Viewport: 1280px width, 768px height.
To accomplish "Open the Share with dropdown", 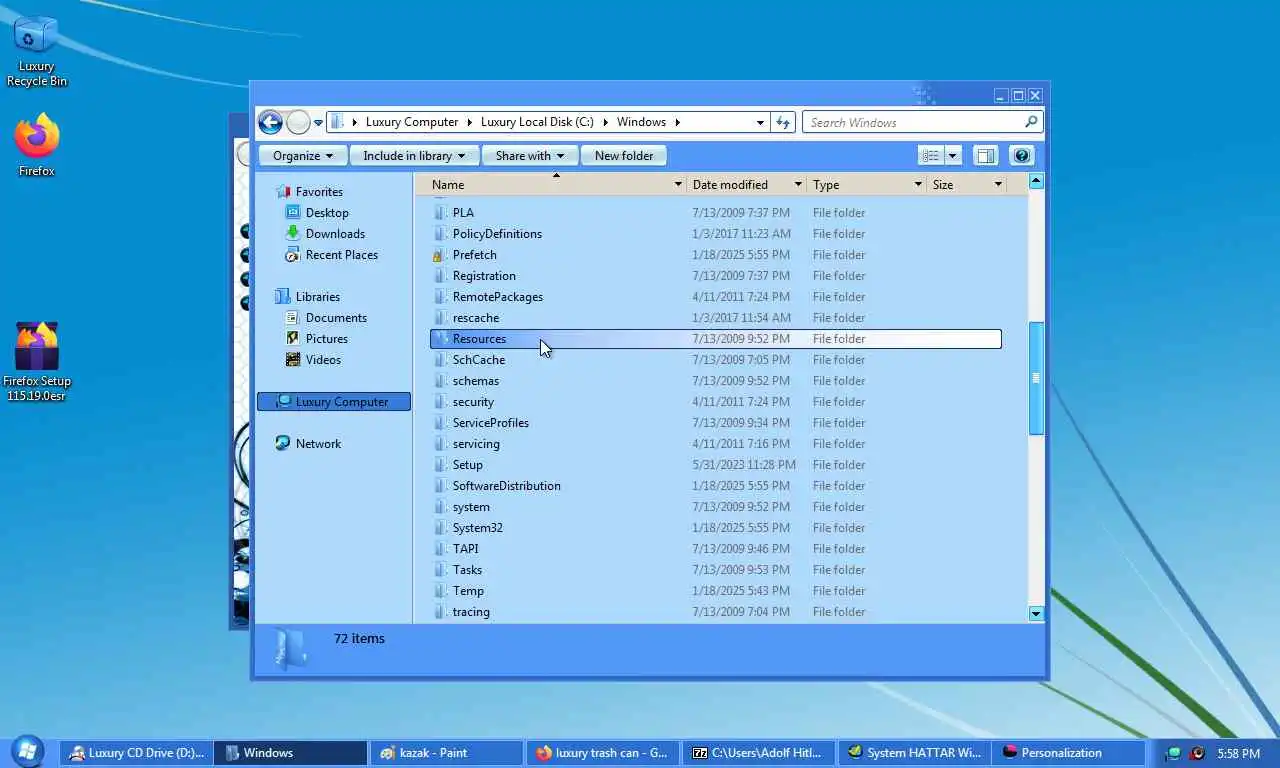I will coord(529,156).
